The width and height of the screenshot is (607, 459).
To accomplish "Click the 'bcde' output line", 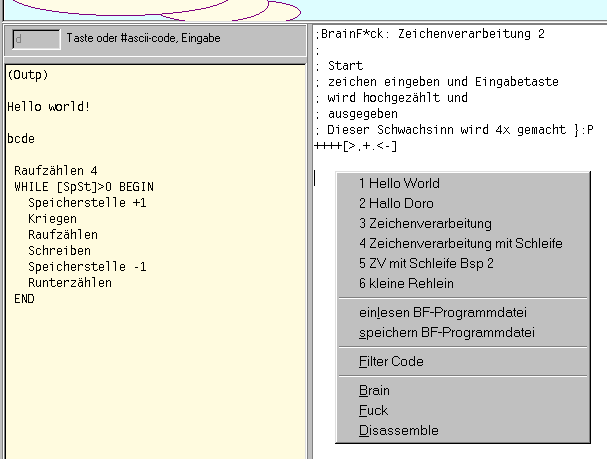I will [21, 139].
